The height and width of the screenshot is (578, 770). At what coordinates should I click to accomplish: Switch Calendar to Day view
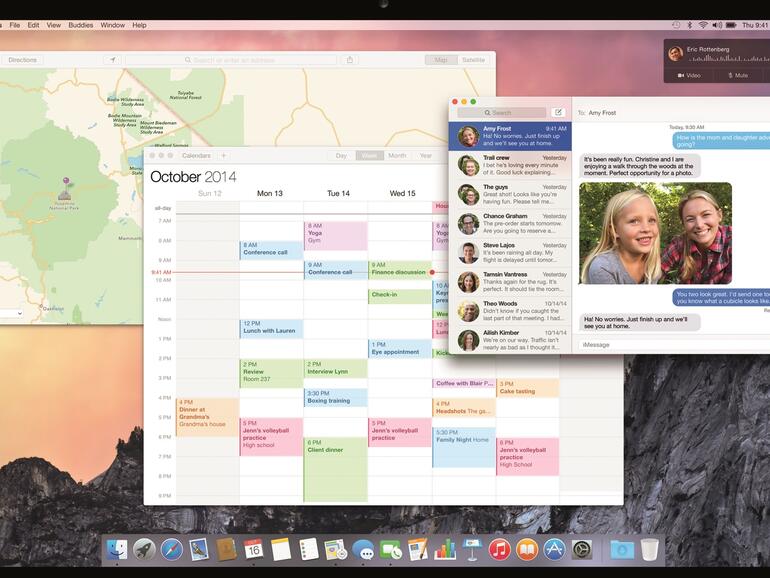pyautogui.click(x=341, y=156)
